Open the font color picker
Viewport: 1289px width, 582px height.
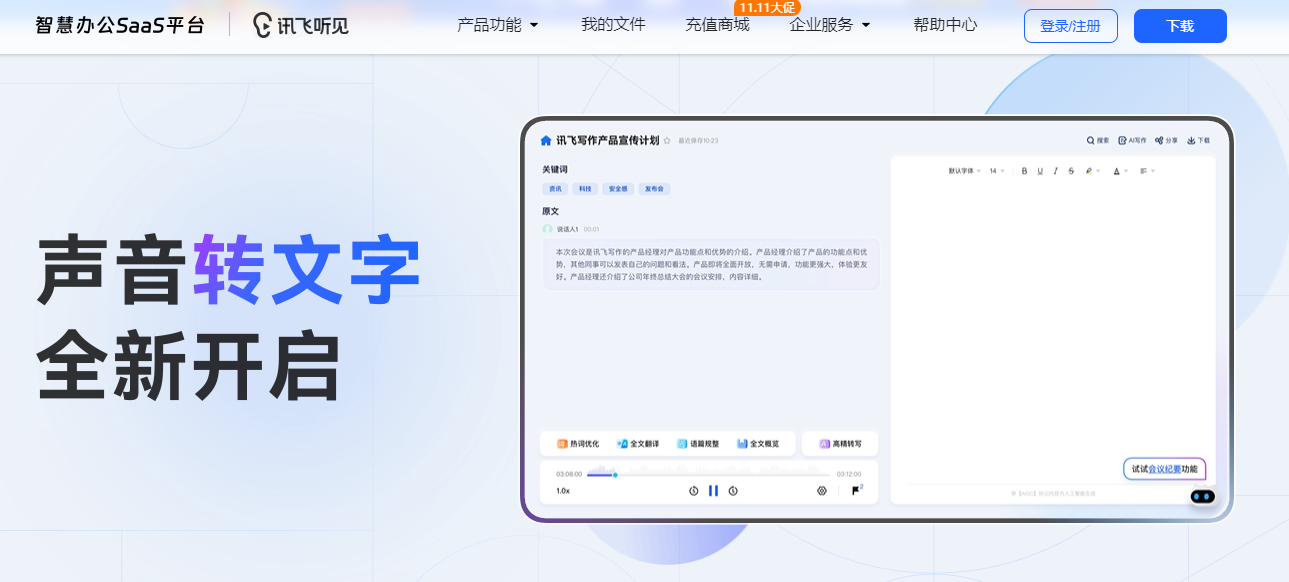(x=1120, y=171)
